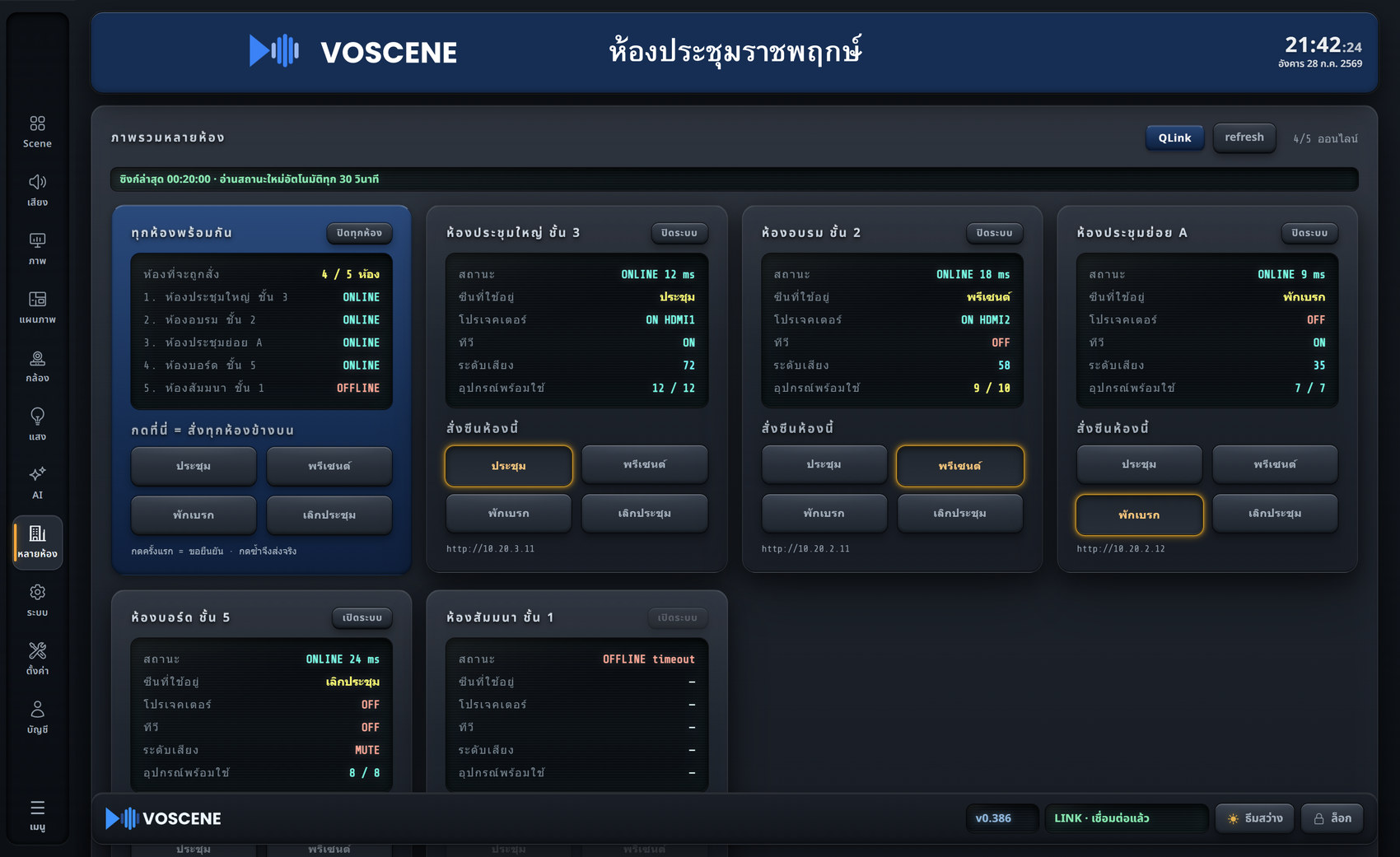
Task: Open the เมนู hamburger menu
Action: 37,816
